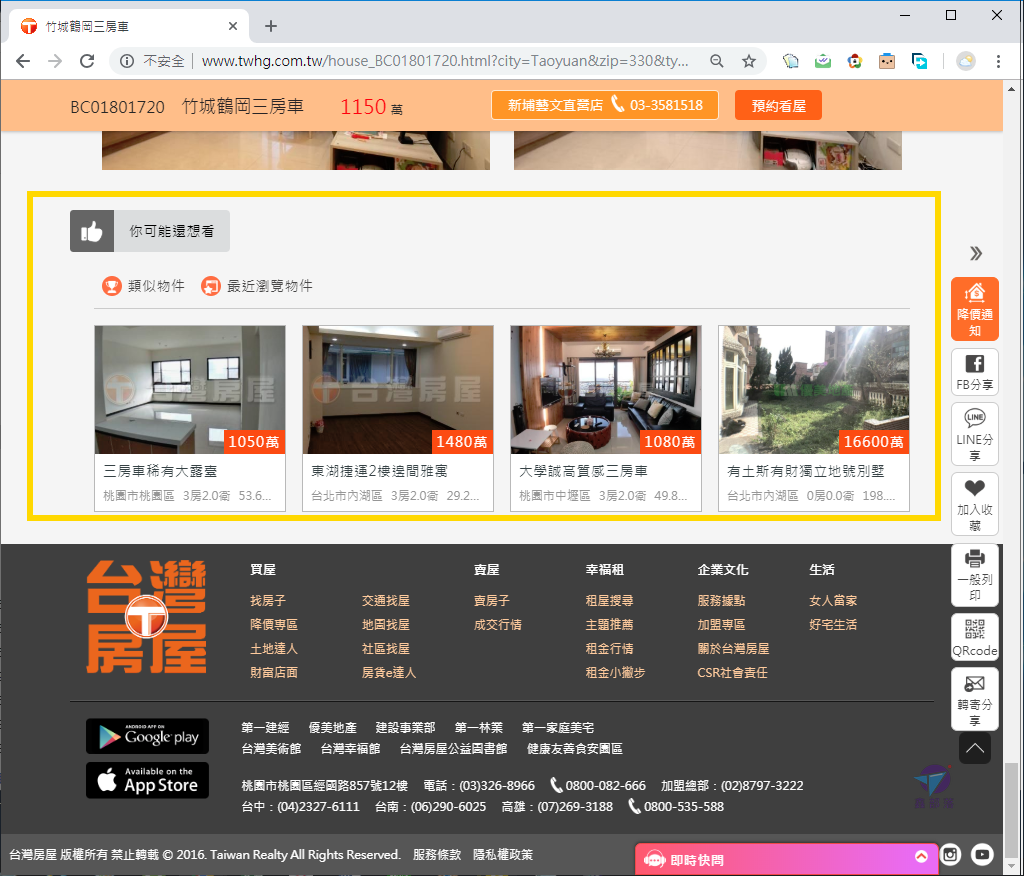Viewport: 1024px width, 876px height.
Task: Forward listing with 轉寄分享 mail icon
Action: [975, 699]
